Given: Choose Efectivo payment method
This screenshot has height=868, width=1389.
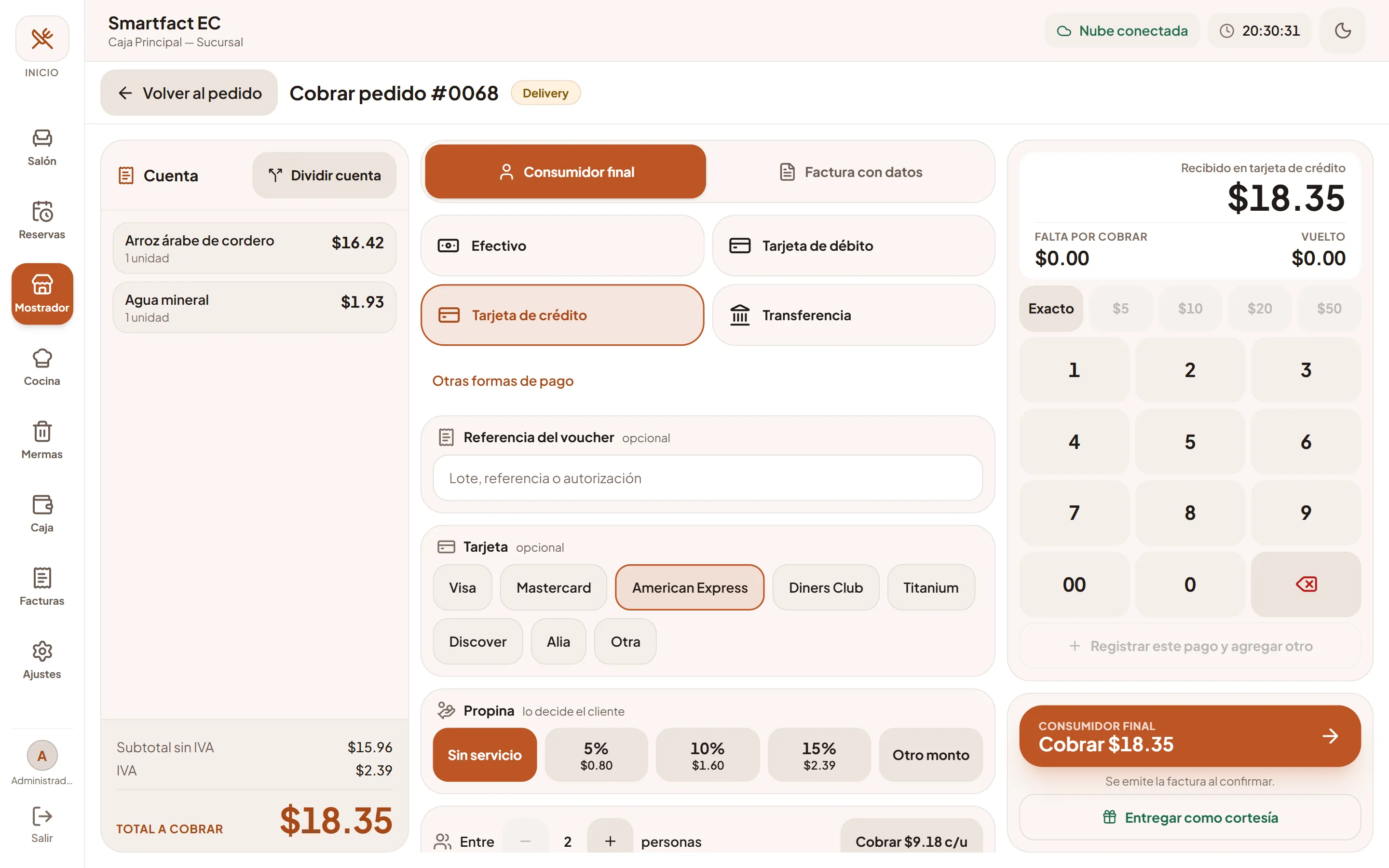Looking at the screenshot, I should pyautogui.click(x=562, y=246).
